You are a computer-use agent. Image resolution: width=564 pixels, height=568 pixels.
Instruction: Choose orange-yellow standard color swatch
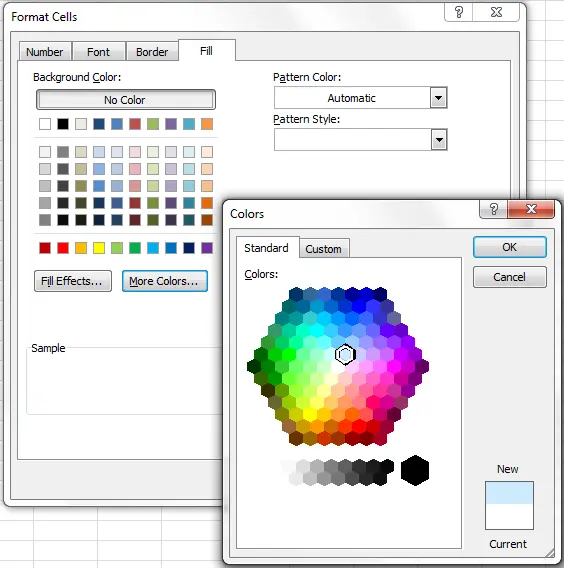click(x=81, y=248)
